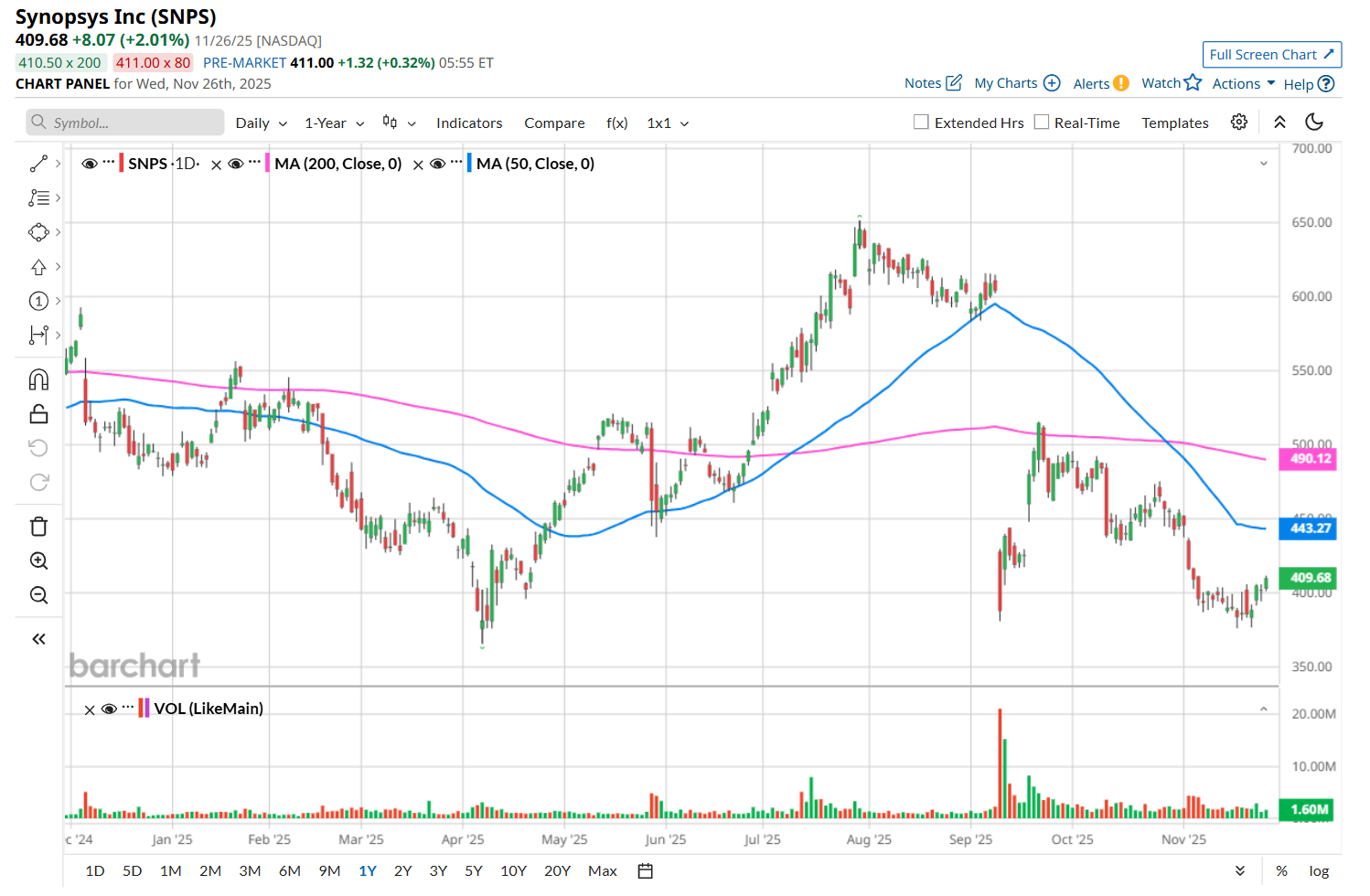Viewport: 1370px width, 896px height.
Task: Add to My Charts plus icon
Action: coord(1052,83)
